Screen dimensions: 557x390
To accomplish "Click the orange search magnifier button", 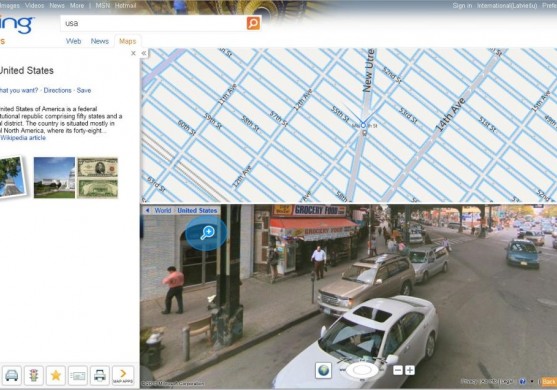I will 253,23.
